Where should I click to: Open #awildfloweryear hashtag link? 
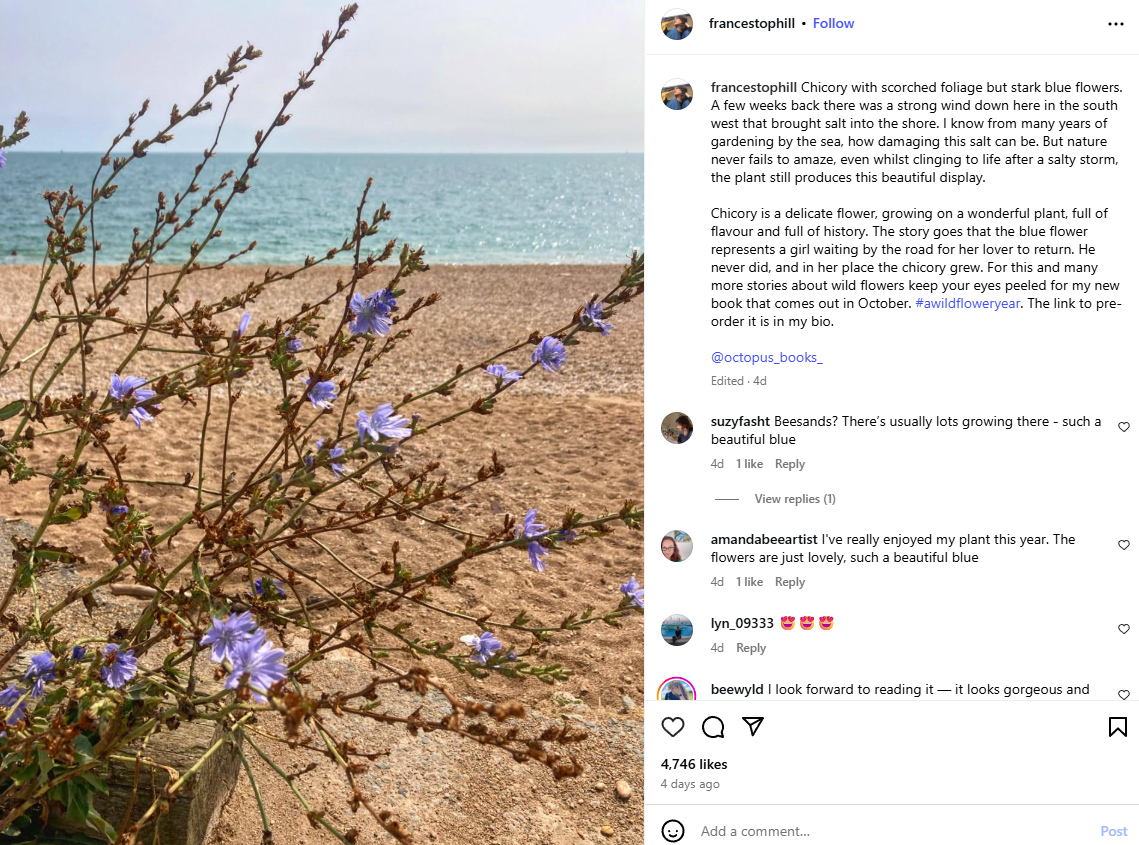coord(968,303)
